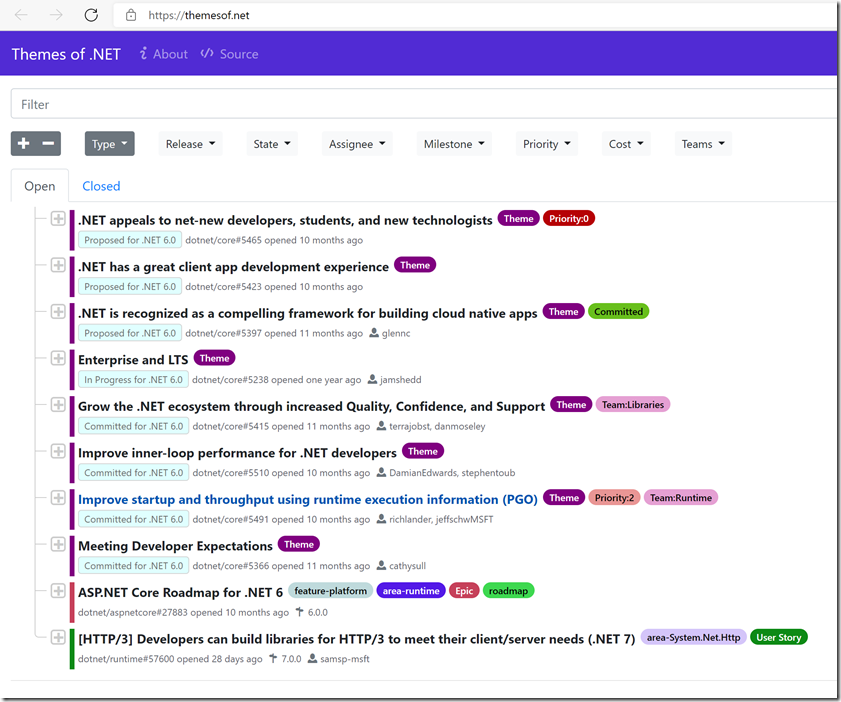Expand the '[HTTP/3] Developers can build libraries' row

pos(58,637)
